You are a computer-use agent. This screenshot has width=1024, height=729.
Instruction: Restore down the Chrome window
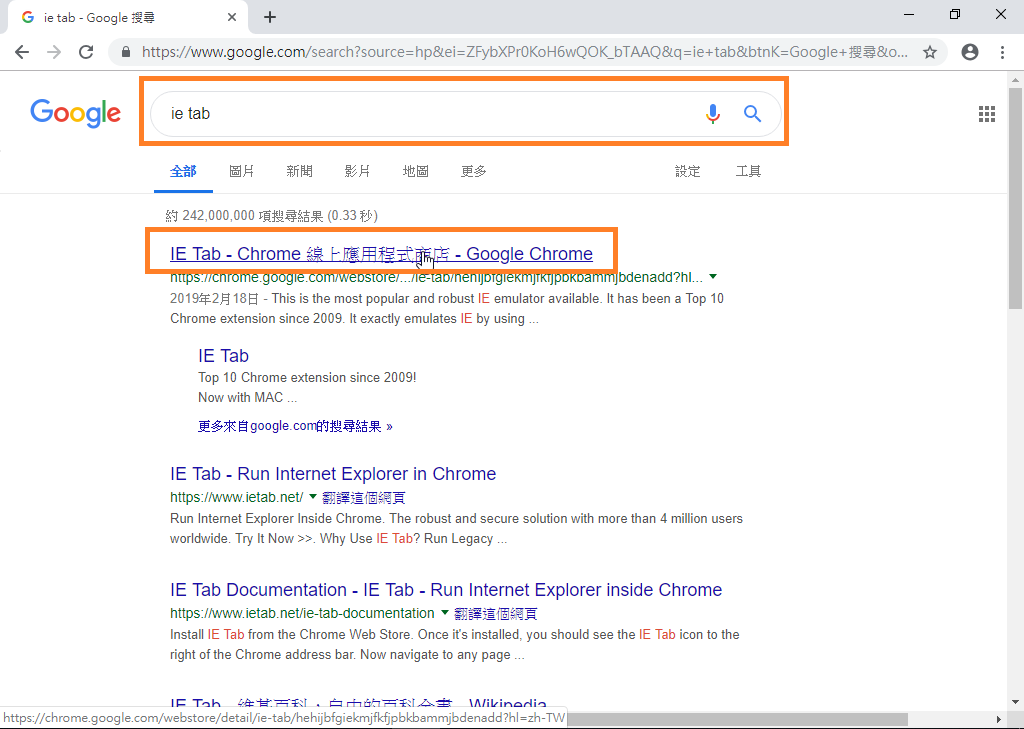pyautogui.click(x=955, y=14)
